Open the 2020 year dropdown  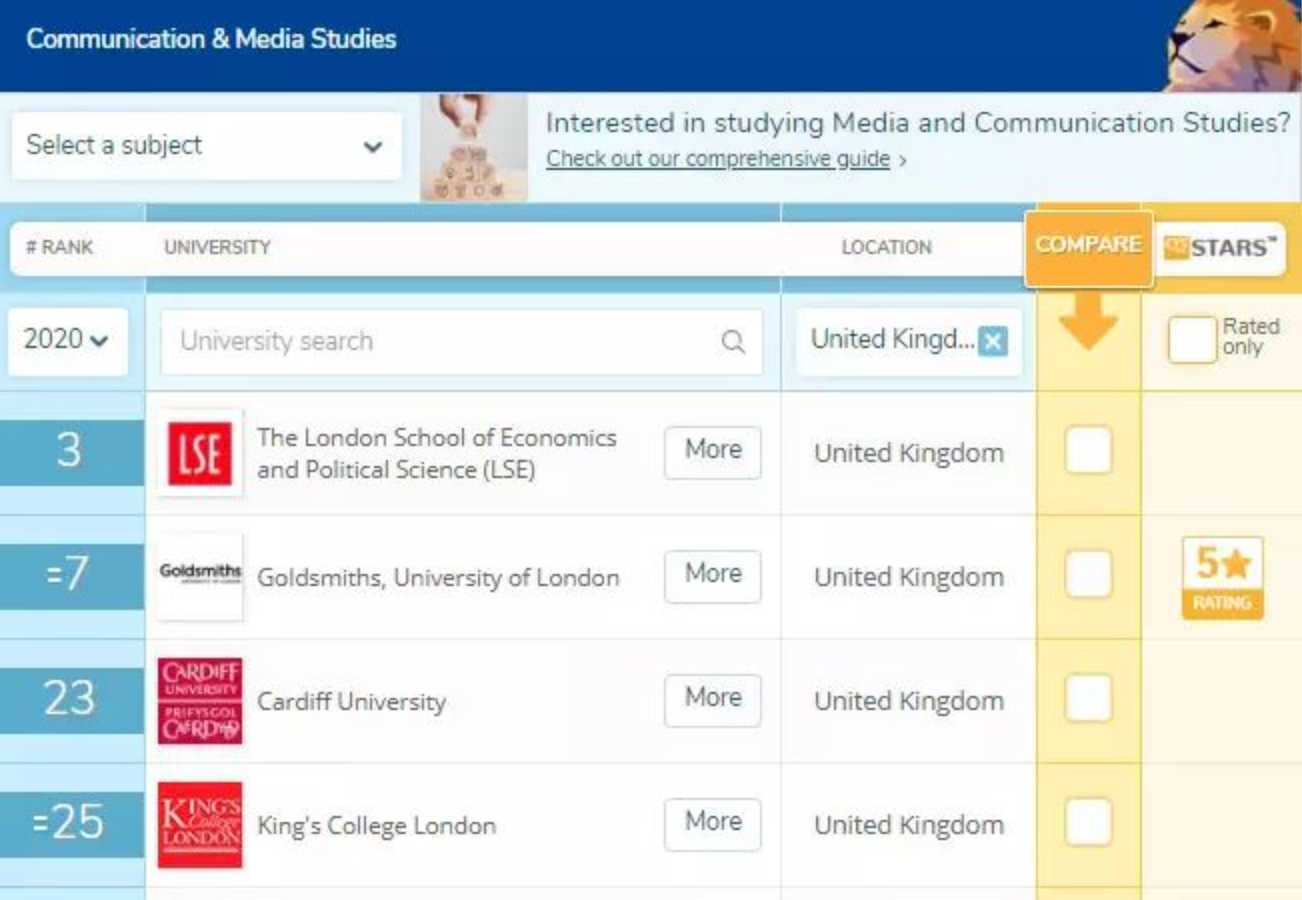click(x=67, y=340)
